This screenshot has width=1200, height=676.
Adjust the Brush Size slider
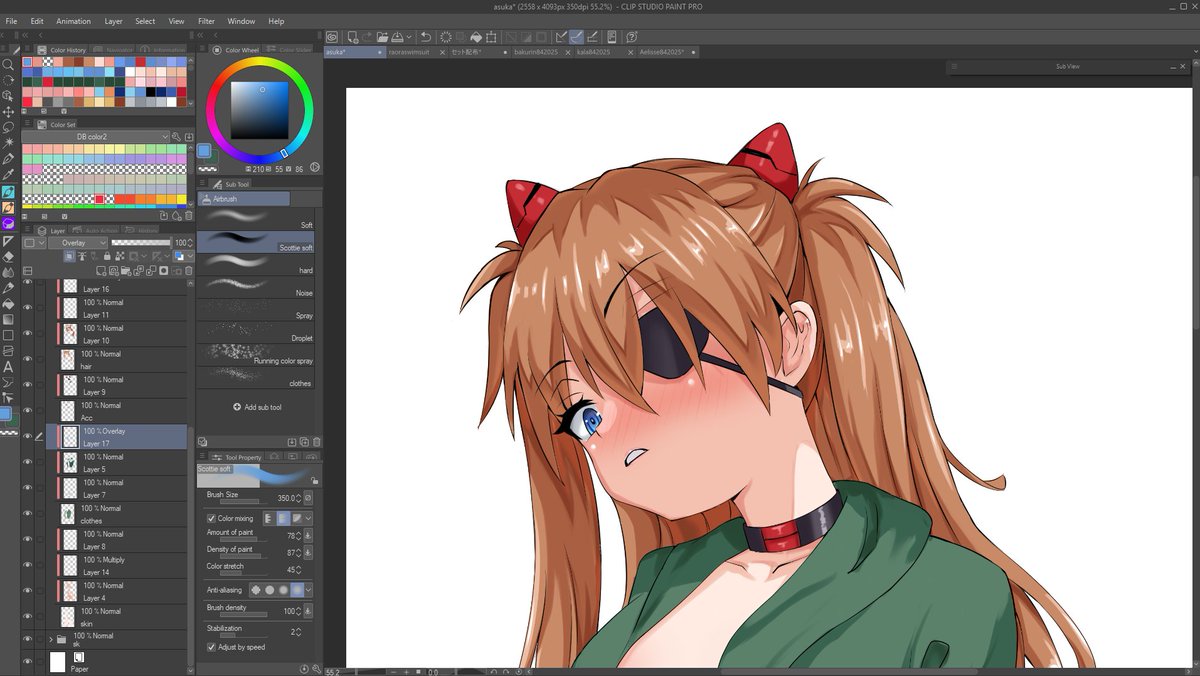click(240, 502)
